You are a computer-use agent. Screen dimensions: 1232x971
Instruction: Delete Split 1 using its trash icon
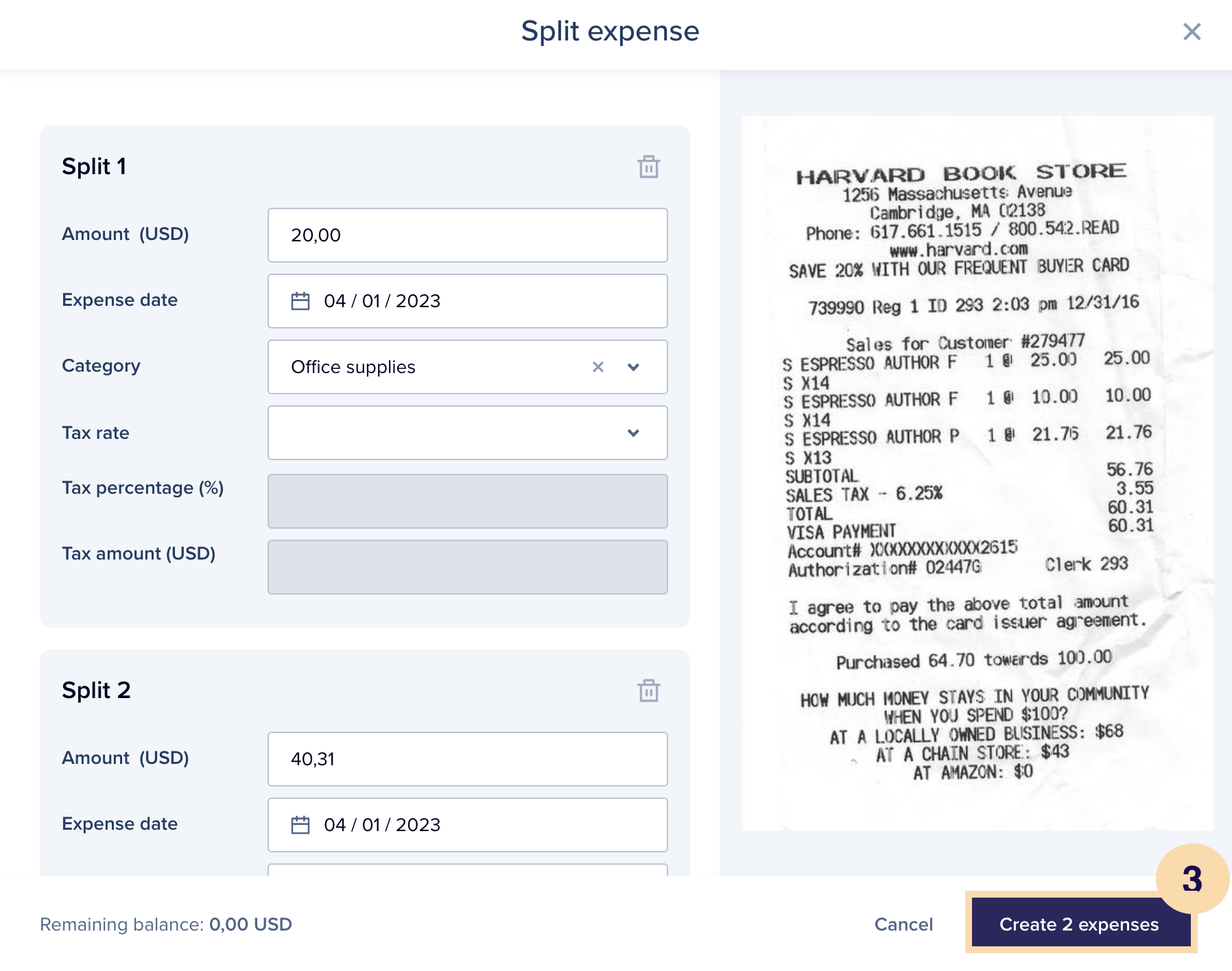[x=648, y=167]
